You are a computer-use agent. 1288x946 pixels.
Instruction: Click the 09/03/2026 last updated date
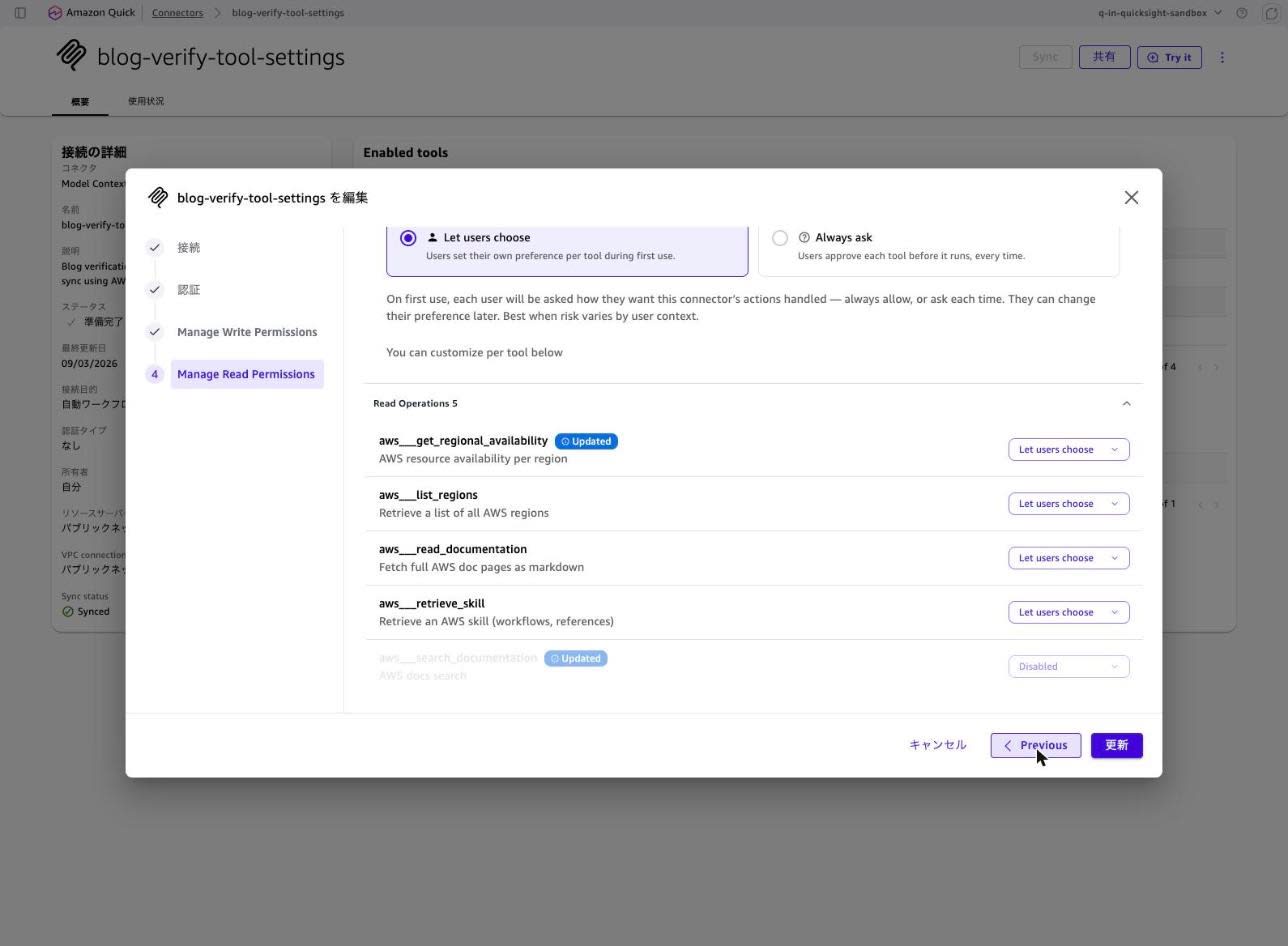pyautogui.click(x=89, y=364)
